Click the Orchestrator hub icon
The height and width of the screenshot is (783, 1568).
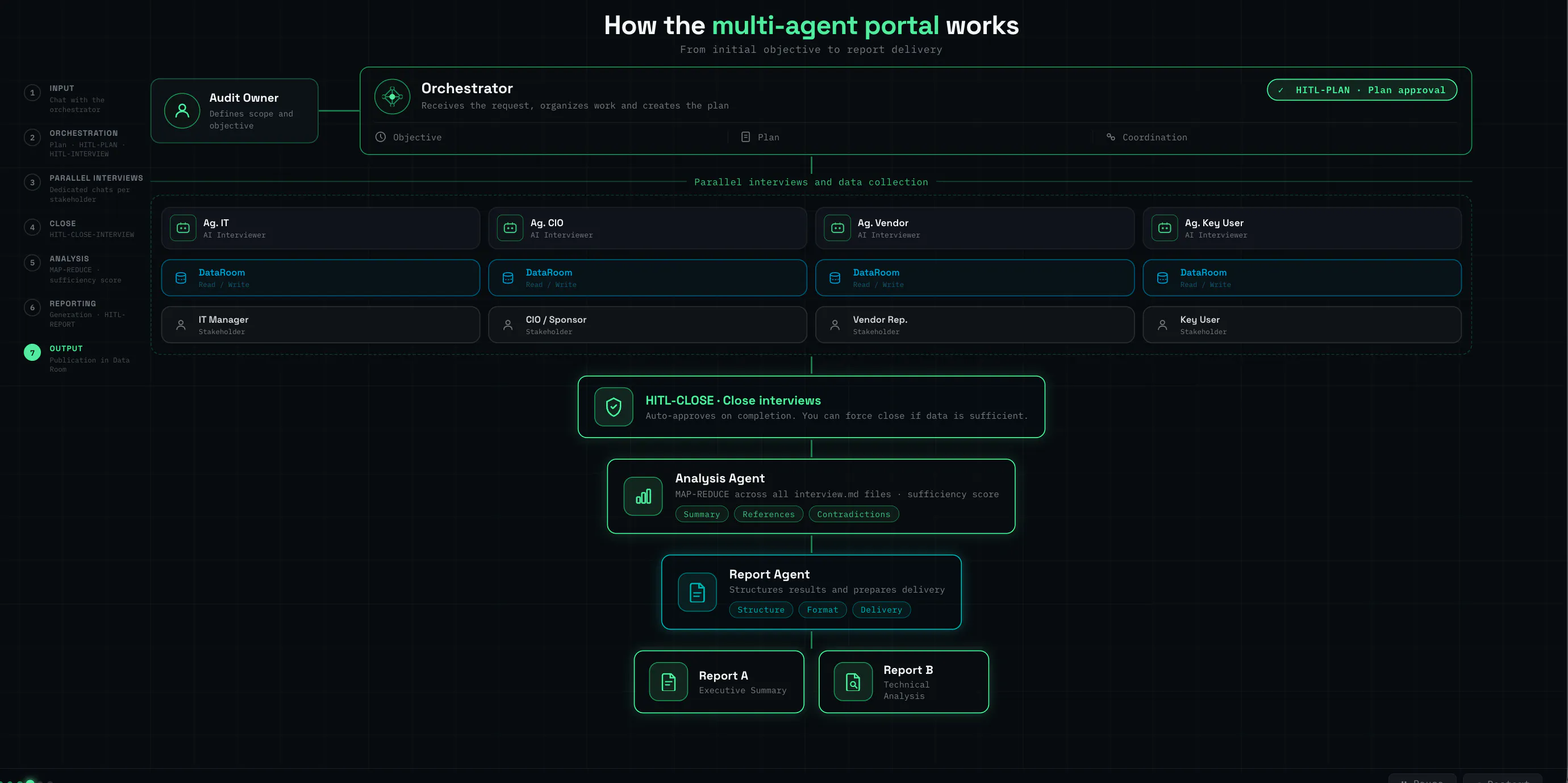pyautogui.click(x=392, y=96)
